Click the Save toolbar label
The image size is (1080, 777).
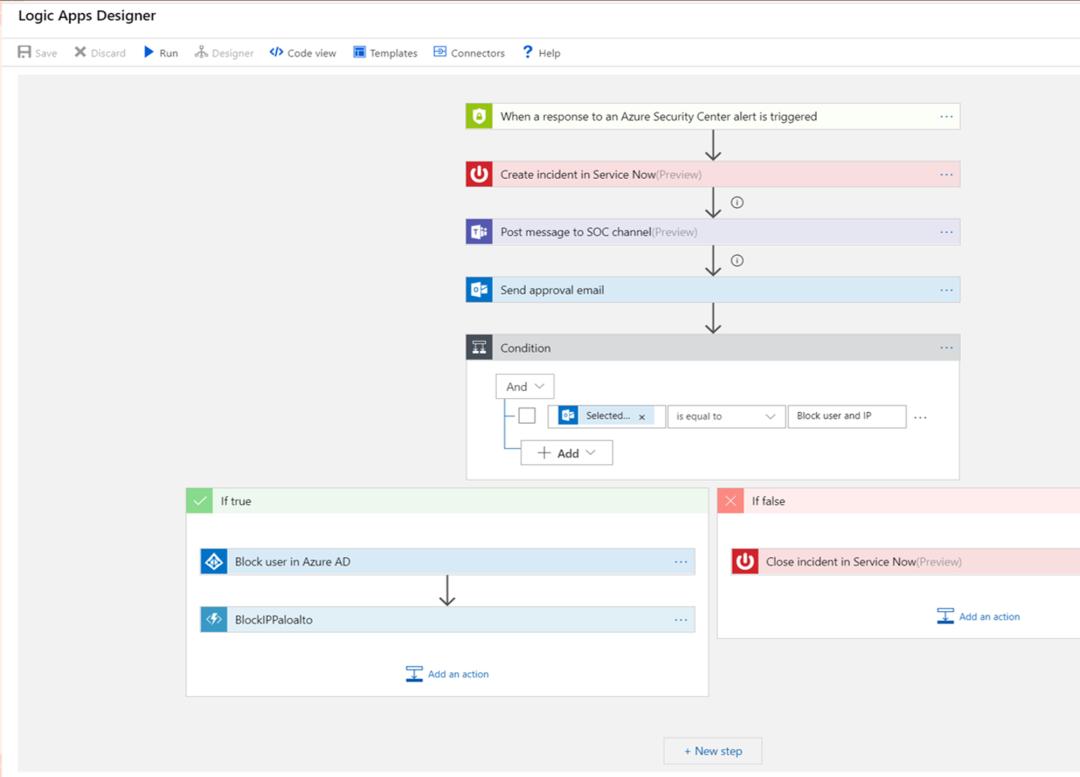coord(46,53)
